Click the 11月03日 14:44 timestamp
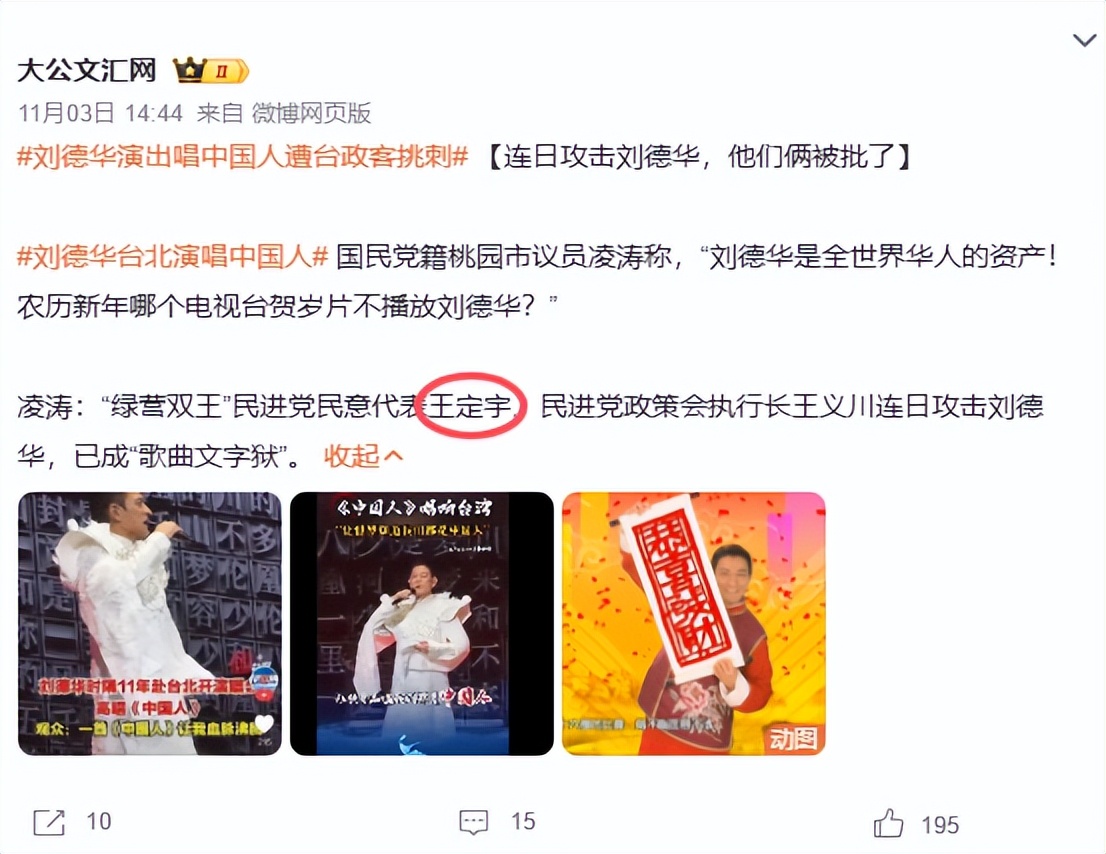1106x854 pixels. tap(100, 113)
